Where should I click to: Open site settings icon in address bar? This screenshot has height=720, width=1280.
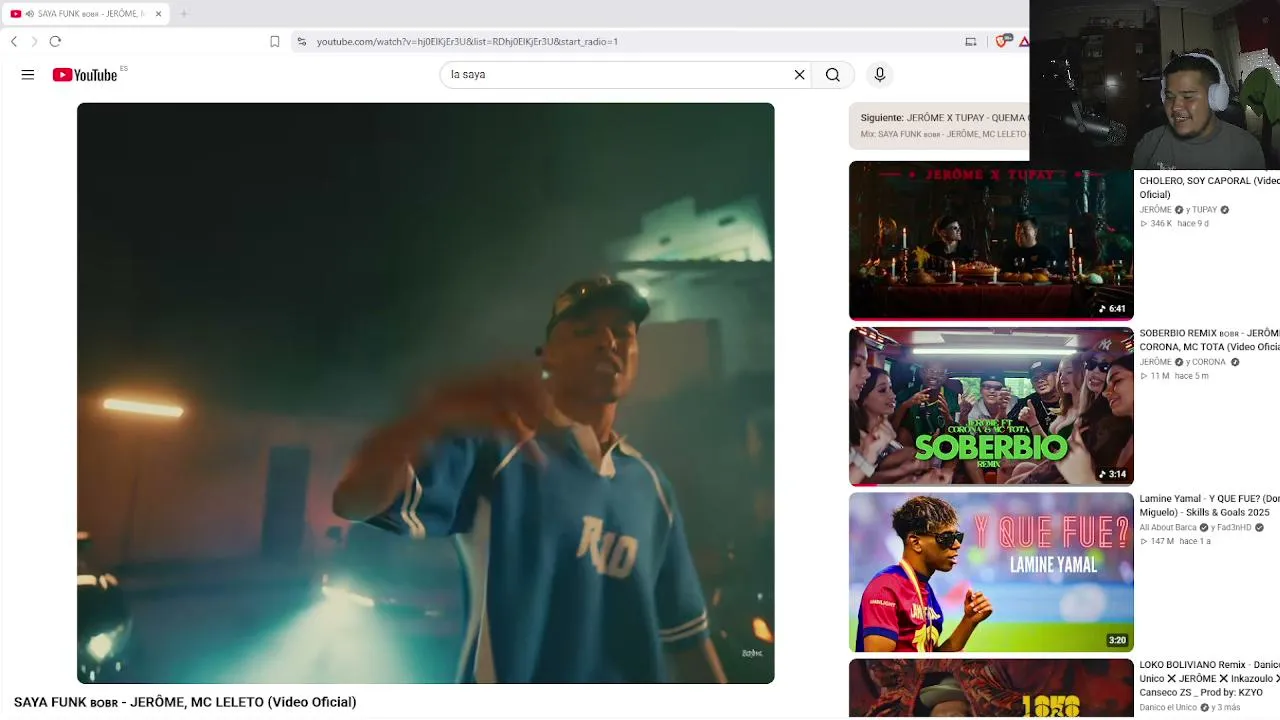tap(302, 41)
